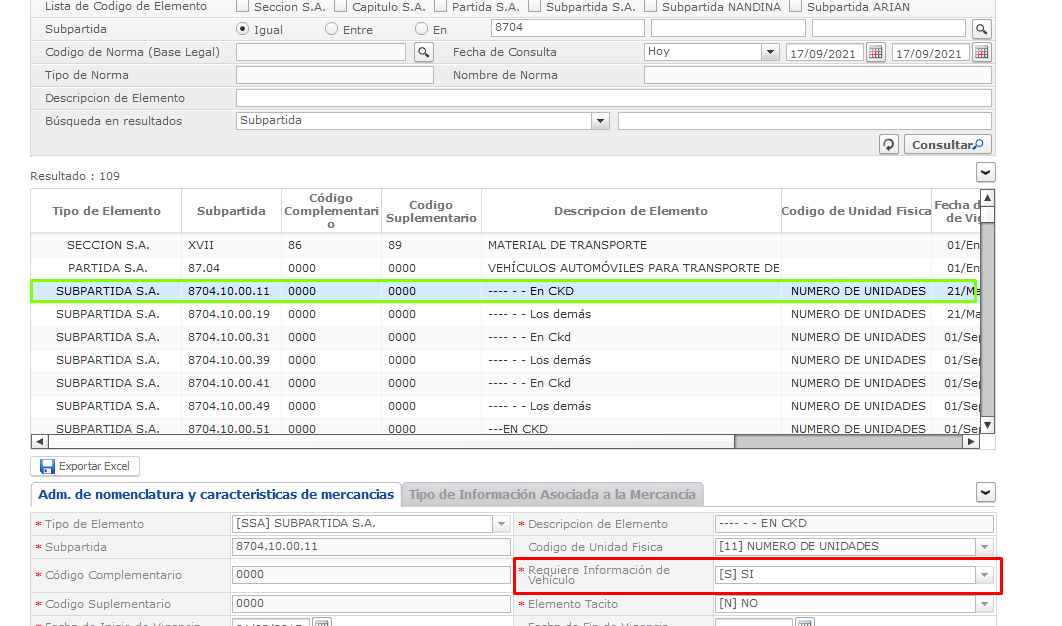Check the Subpartida ARIAN checkbox
1062x626 pixels.
[x=796, y=7]
